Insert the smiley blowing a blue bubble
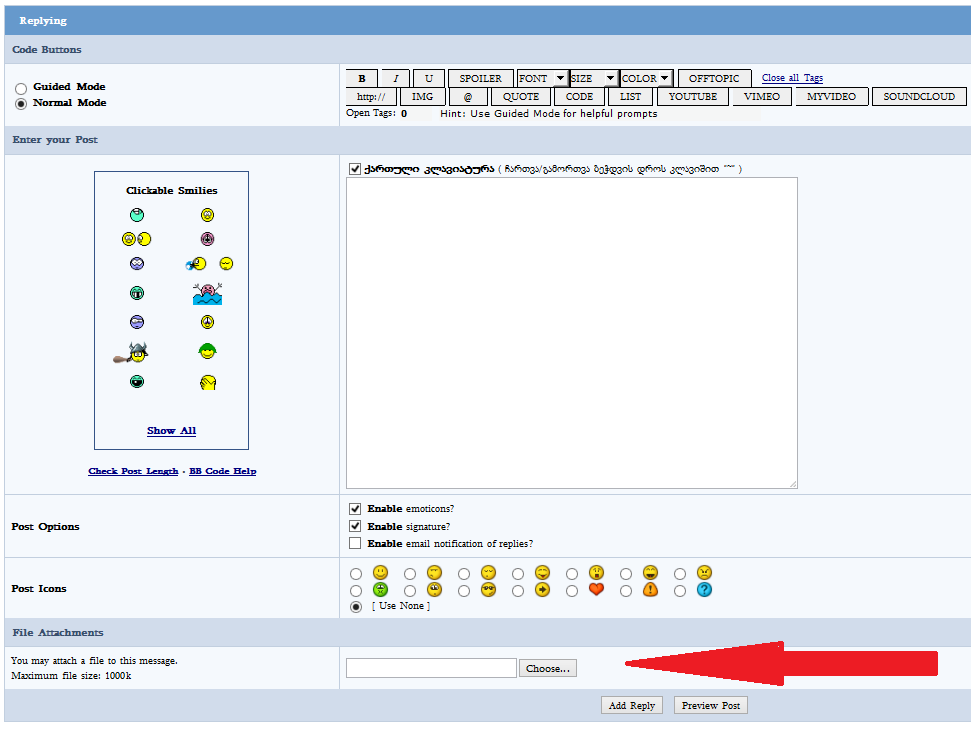This screenshot has width=971, height=749. [196, 264]
